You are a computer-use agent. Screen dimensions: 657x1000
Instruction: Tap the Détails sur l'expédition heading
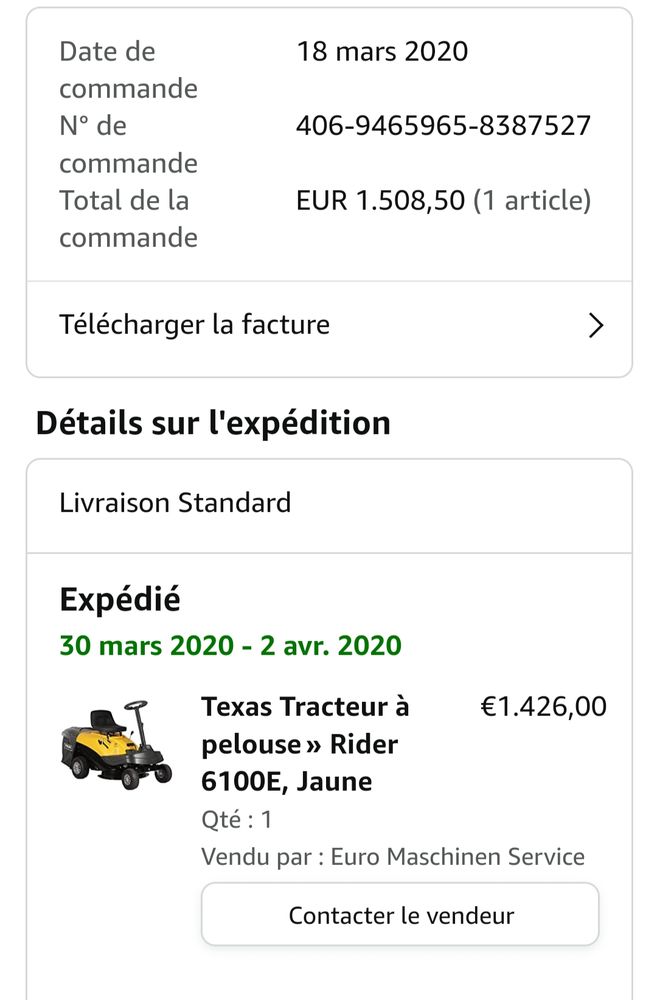pyautogui.click(x=212, y=422)
